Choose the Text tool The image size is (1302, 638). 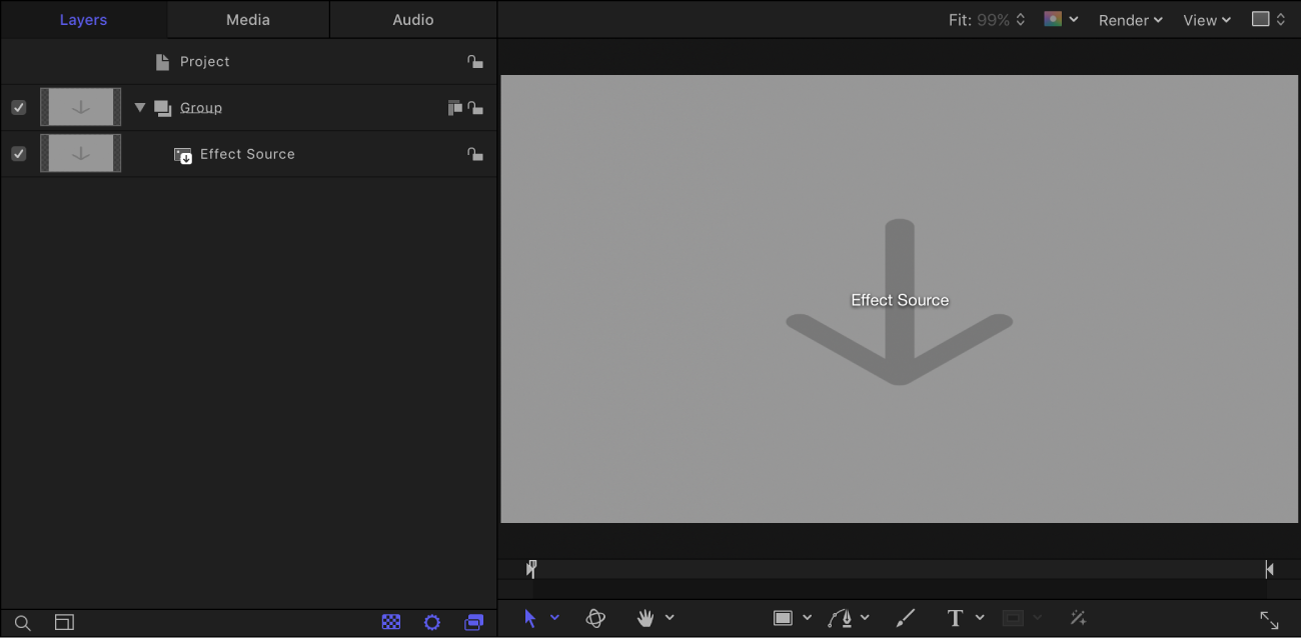[x=953, y=617]
